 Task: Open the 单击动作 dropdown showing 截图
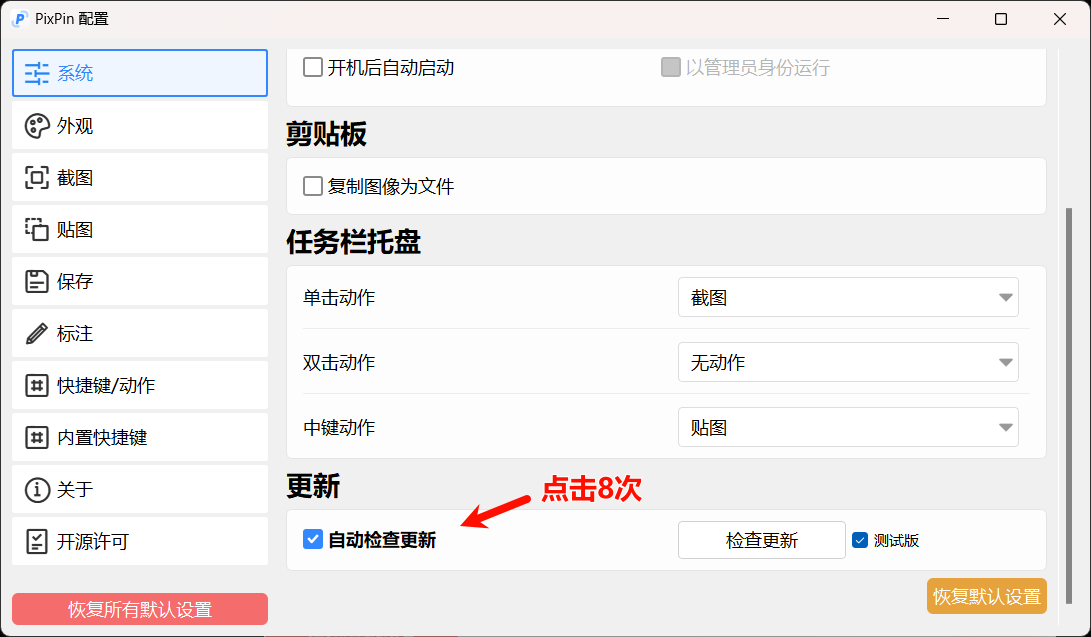(847, 297)
